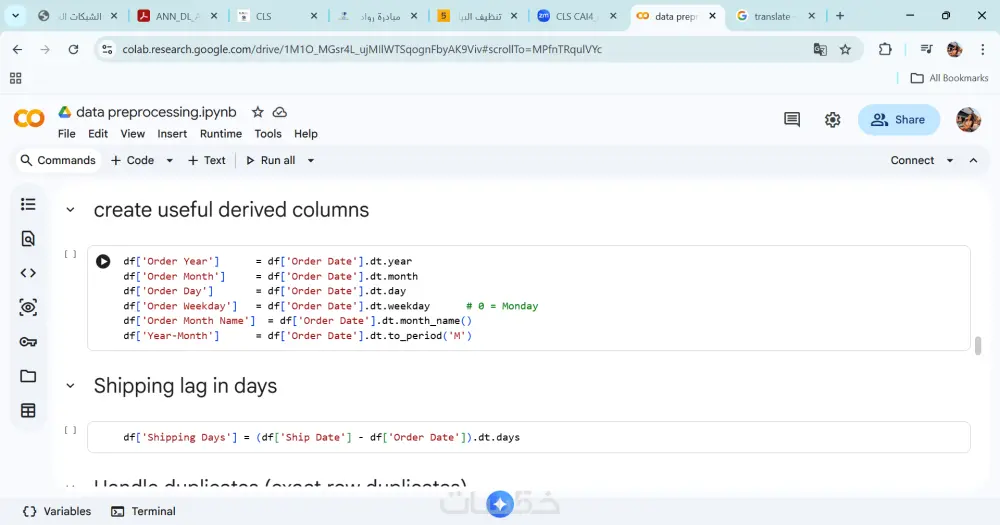
Task: Open the Runtime menu
Action: 221,134
